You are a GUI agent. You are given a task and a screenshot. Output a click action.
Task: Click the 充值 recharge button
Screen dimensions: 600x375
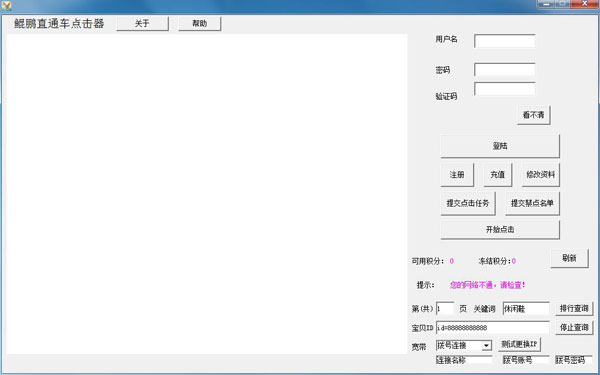pyautogui.click(x=497, y=174)
